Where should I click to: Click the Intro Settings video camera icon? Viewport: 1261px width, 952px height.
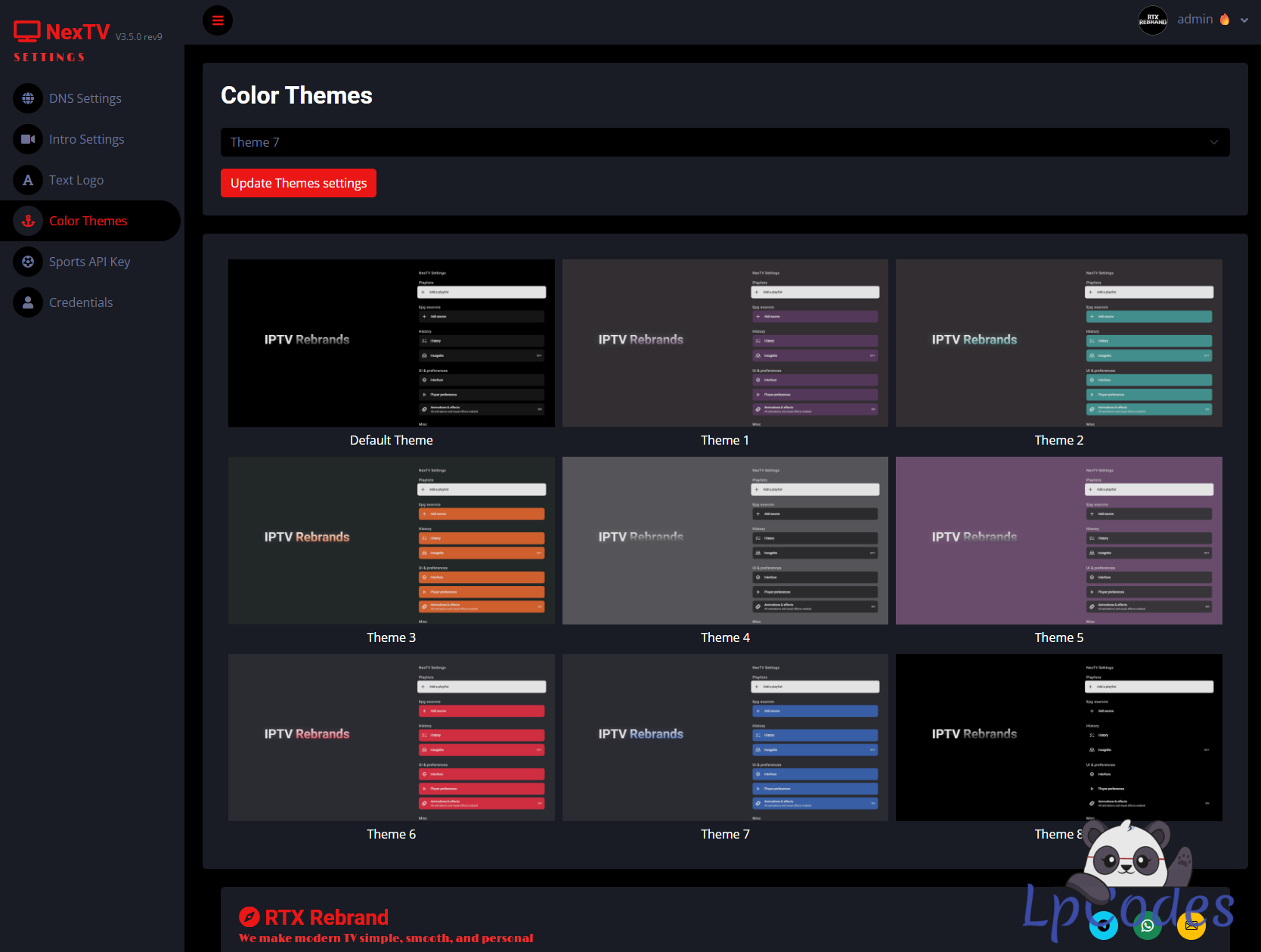pos(28,139)
